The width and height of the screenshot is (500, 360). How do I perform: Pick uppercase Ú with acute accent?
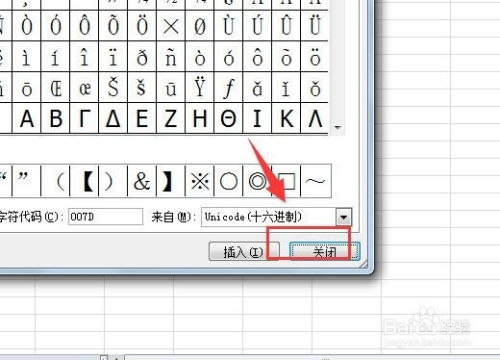coord(257,25)
